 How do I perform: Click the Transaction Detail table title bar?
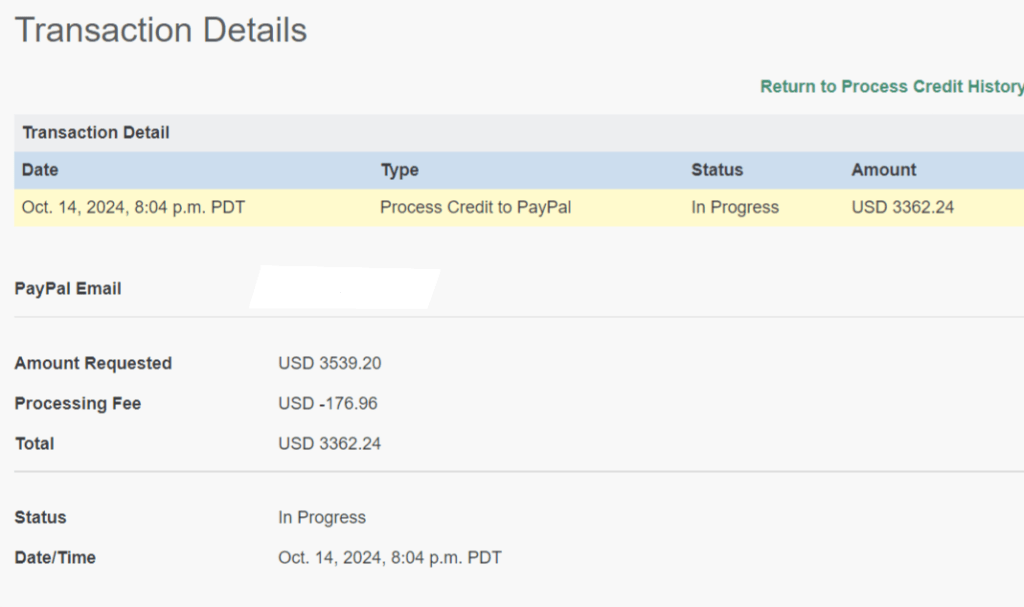click(x=96, y=133)
